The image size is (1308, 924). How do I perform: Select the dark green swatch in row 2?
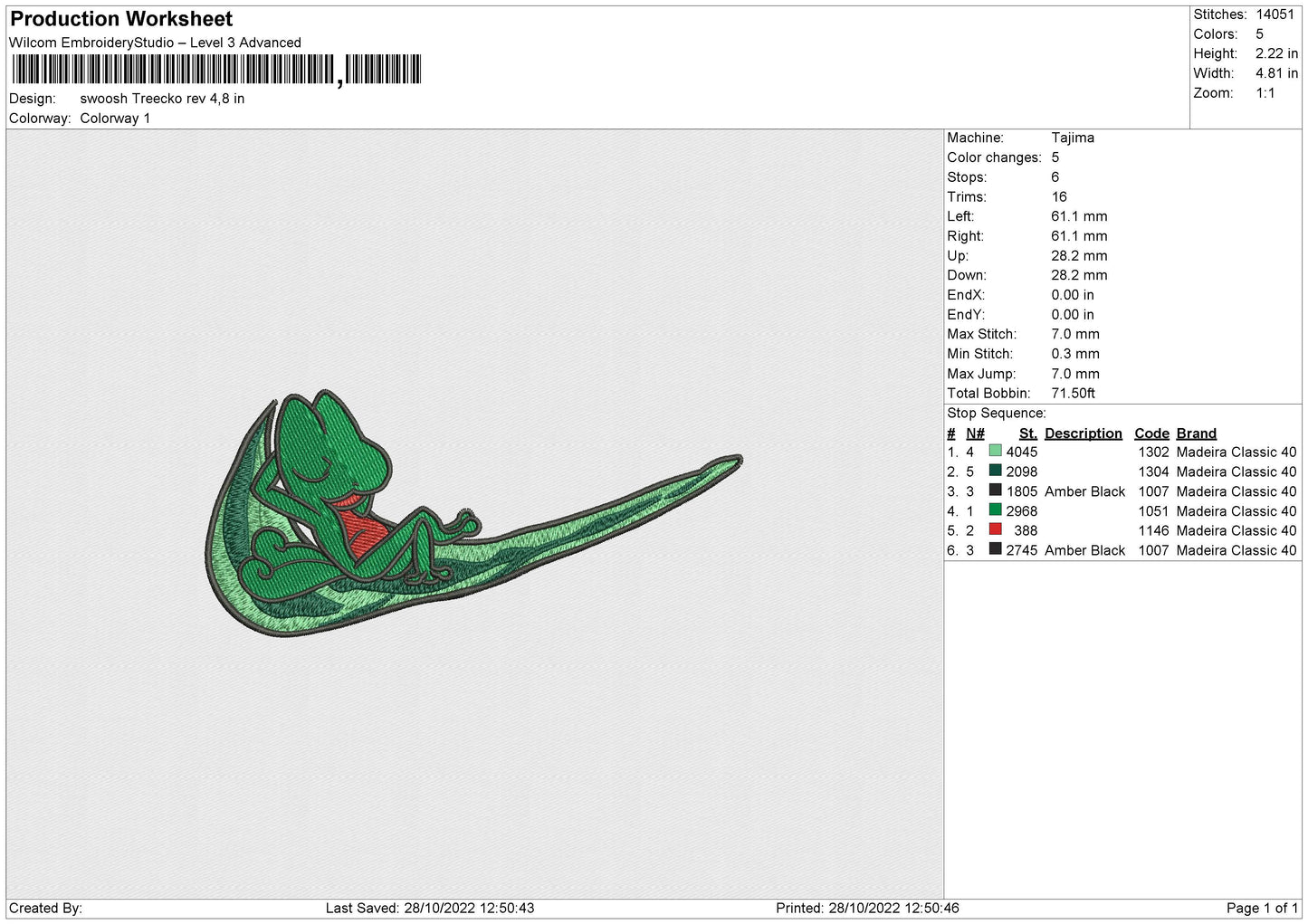coord(995,471)
